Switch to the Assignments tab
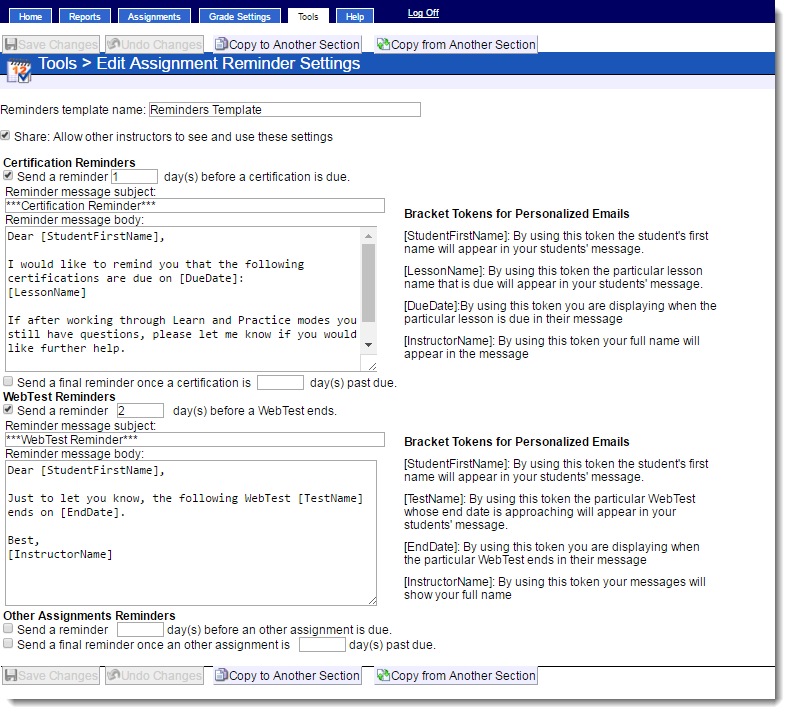The width and height of the screenshot is (790, 714). pyautogui.click(x=154, y=16)
